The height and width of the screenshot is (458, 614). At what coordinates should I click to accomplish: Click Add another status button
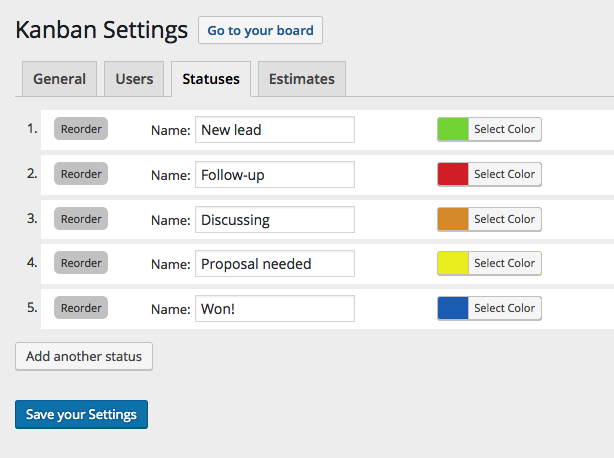(84, 356)
